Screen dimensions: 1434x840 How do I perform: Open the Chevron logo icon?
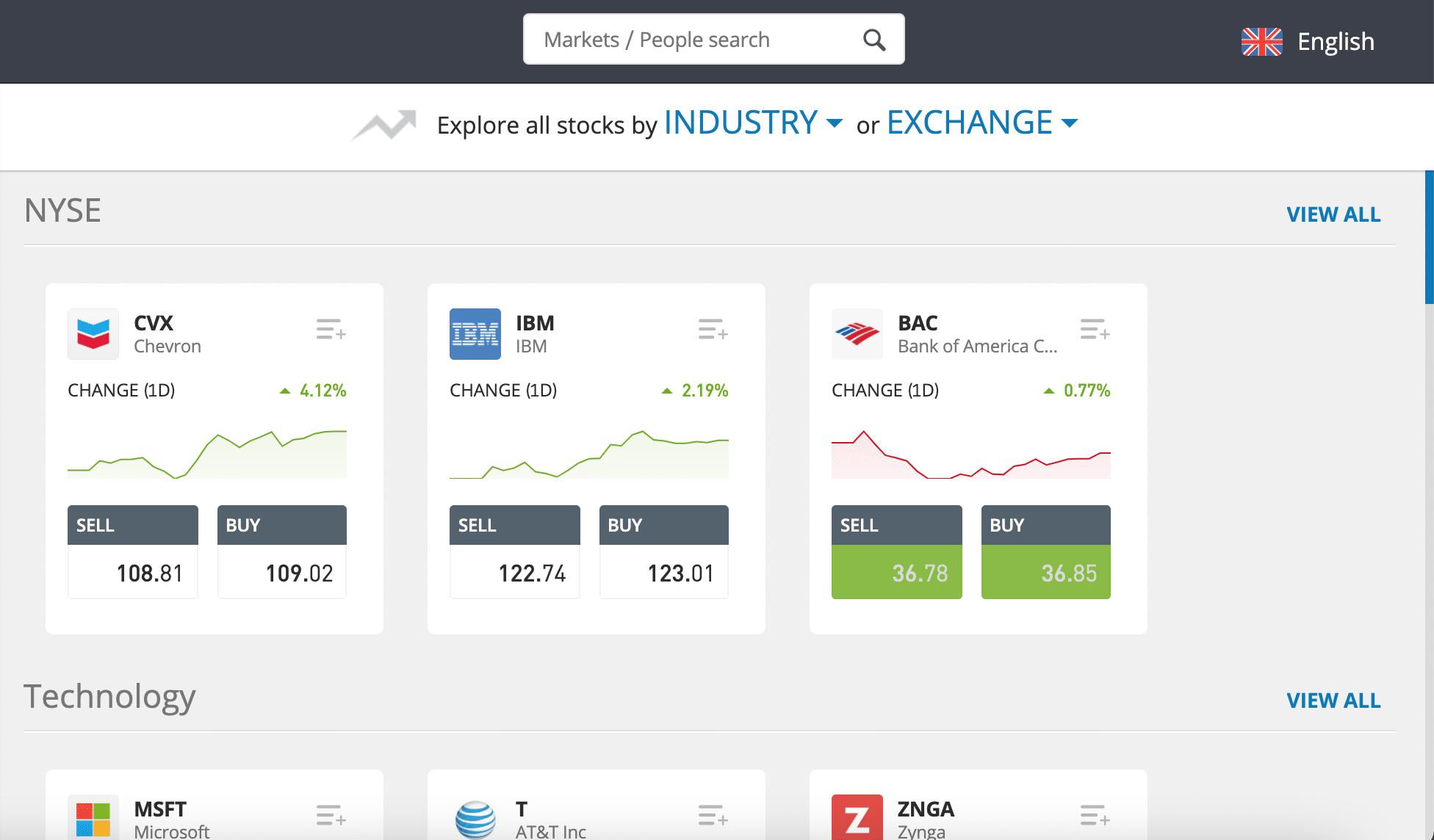click(x=93, y=334)
